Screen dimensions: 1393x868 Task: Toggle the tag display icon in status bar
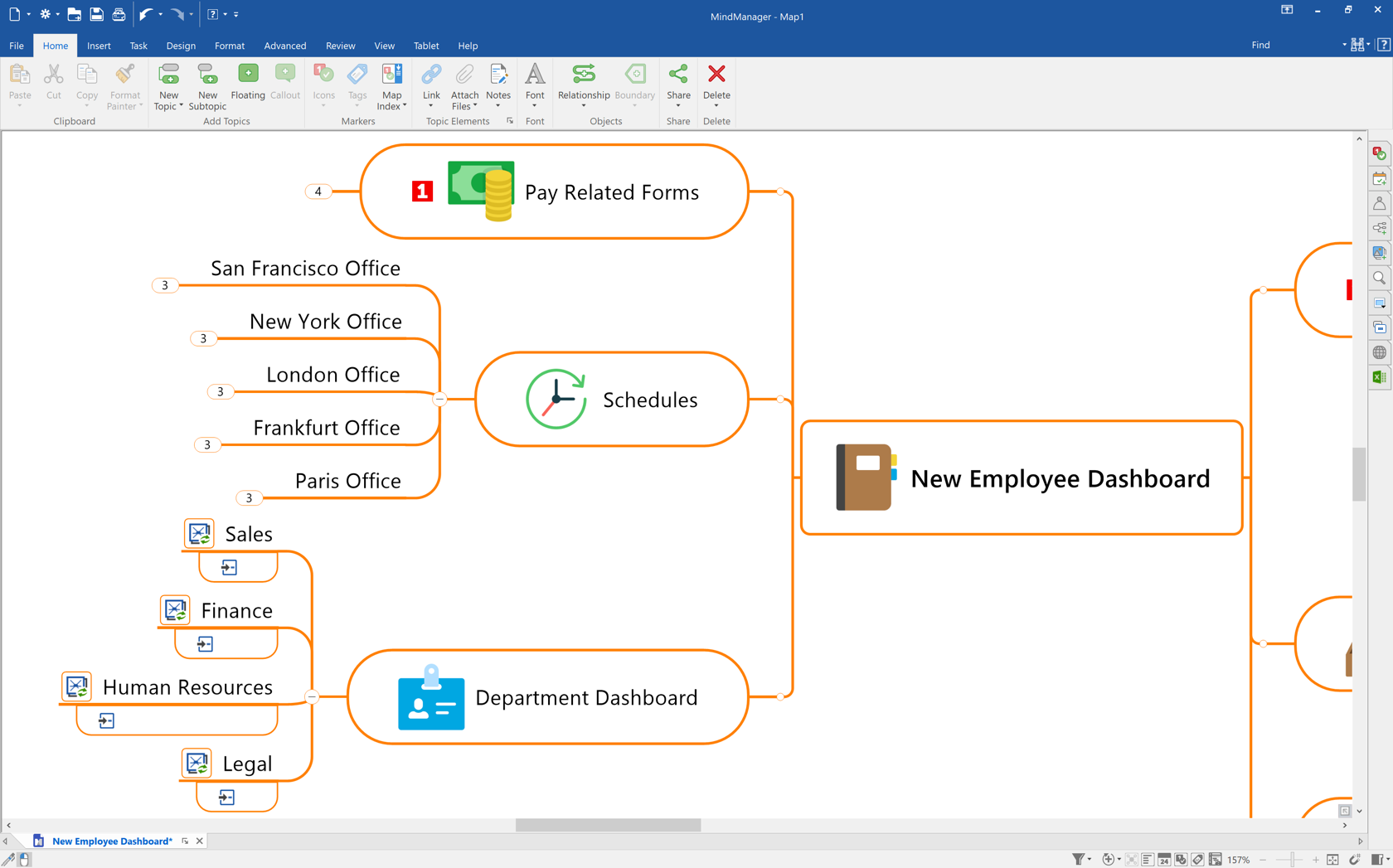1197,860
